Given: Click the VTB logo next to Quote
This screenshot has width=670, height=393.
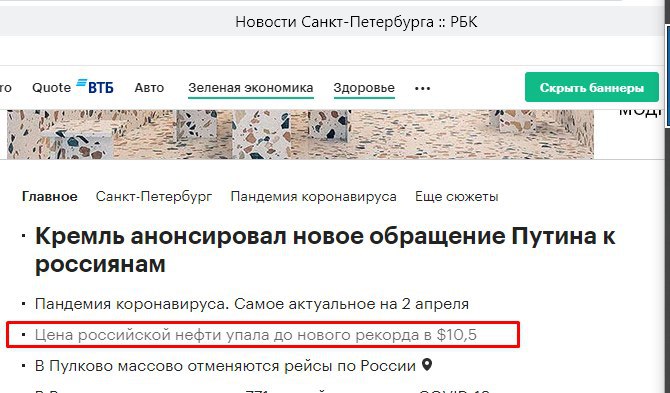Looking at the screenshot, I should point(95,86).
